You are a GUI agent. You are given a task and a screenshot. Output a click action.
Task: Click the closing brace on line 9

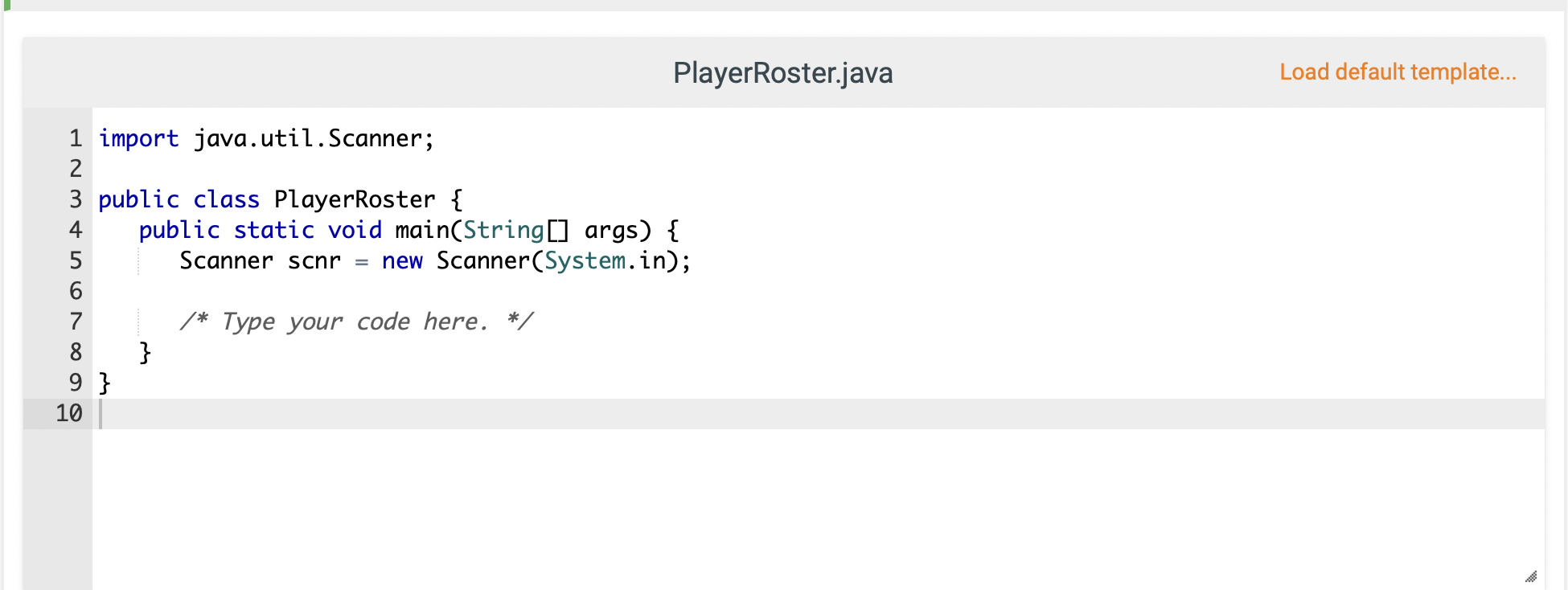pos(103,382)
